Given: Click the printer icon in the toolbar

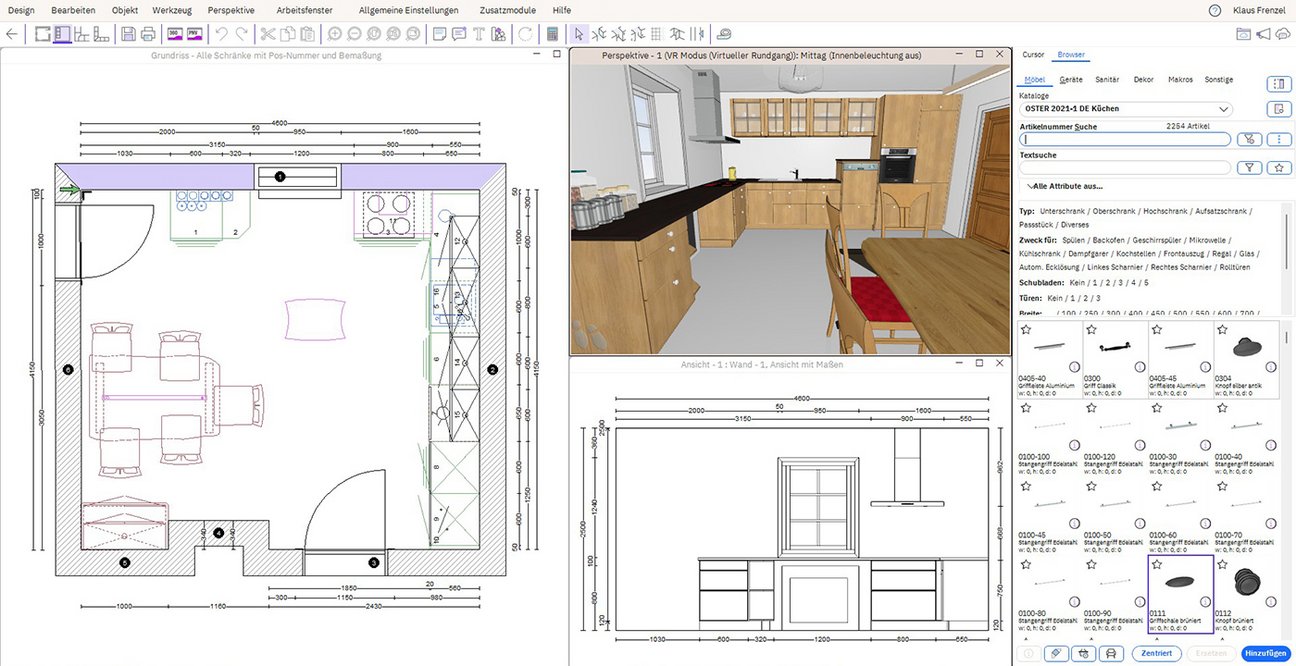Looking at the screenshot, I should (148, 34).
